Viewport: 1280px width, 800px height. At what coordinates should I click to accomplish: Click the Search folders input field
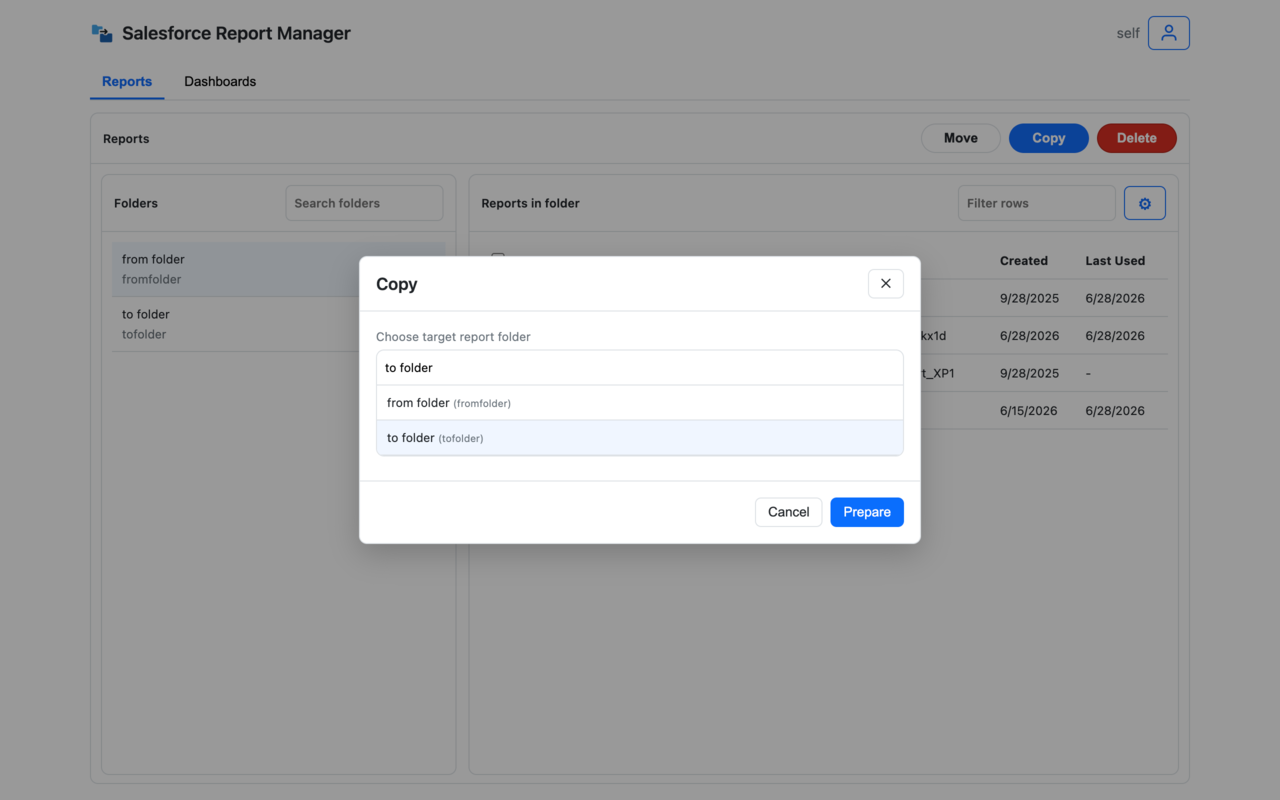pos(364,203)
